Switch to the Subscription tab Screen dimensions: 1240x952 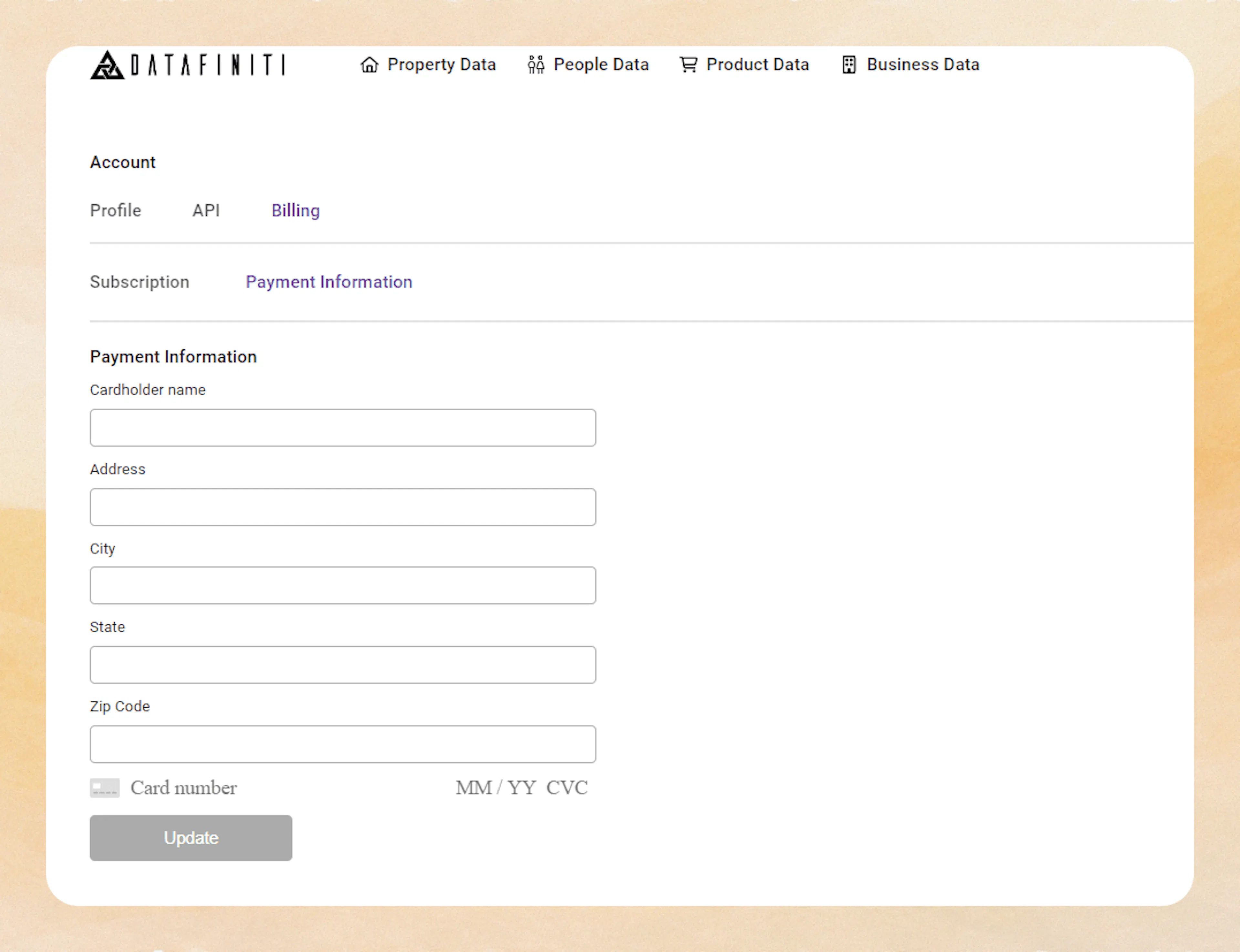[139, 282]
